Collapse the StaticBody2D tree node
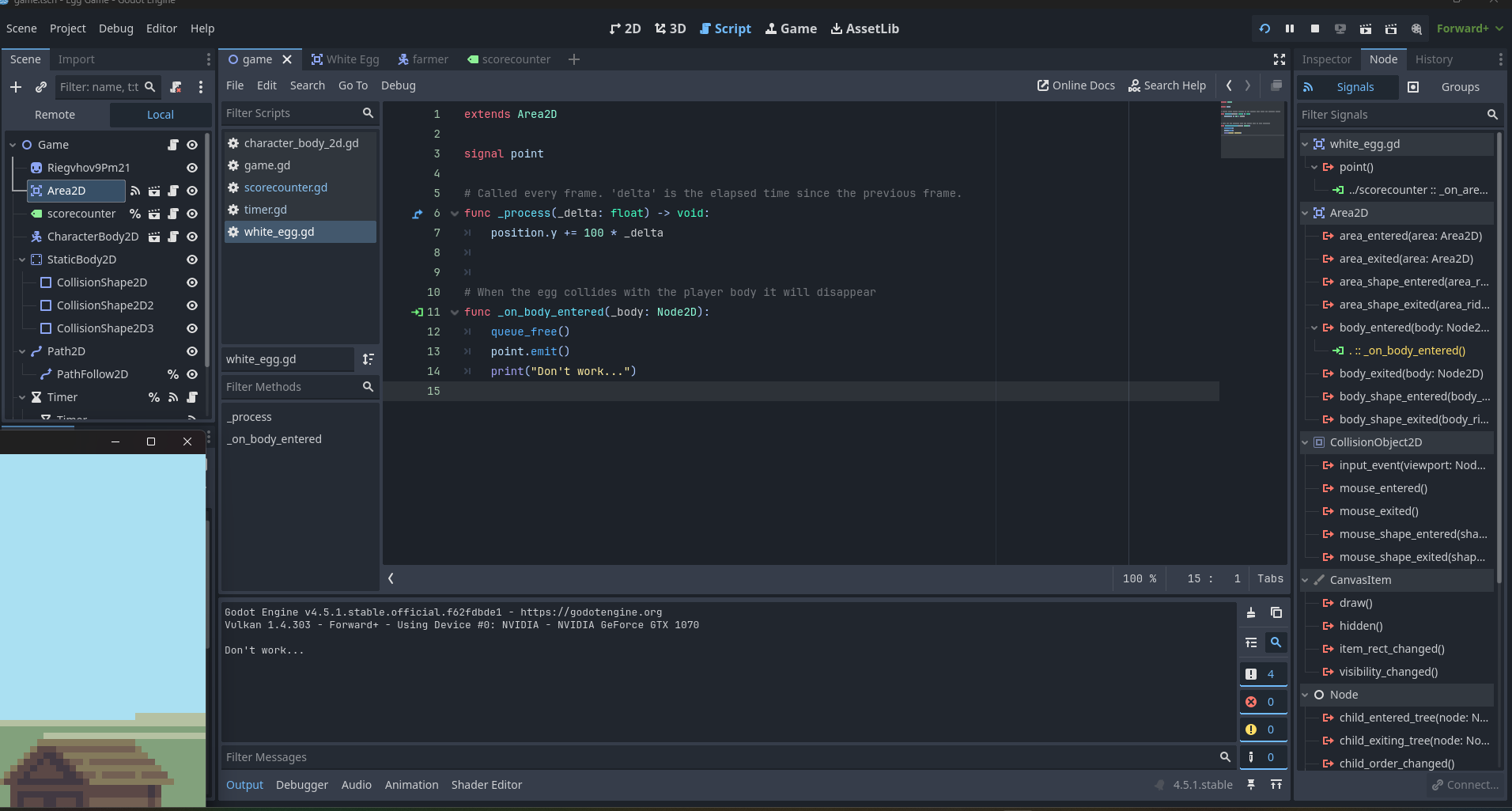Screen dimensions: 1512x811 pyautogui.click(x=22, y=260)
